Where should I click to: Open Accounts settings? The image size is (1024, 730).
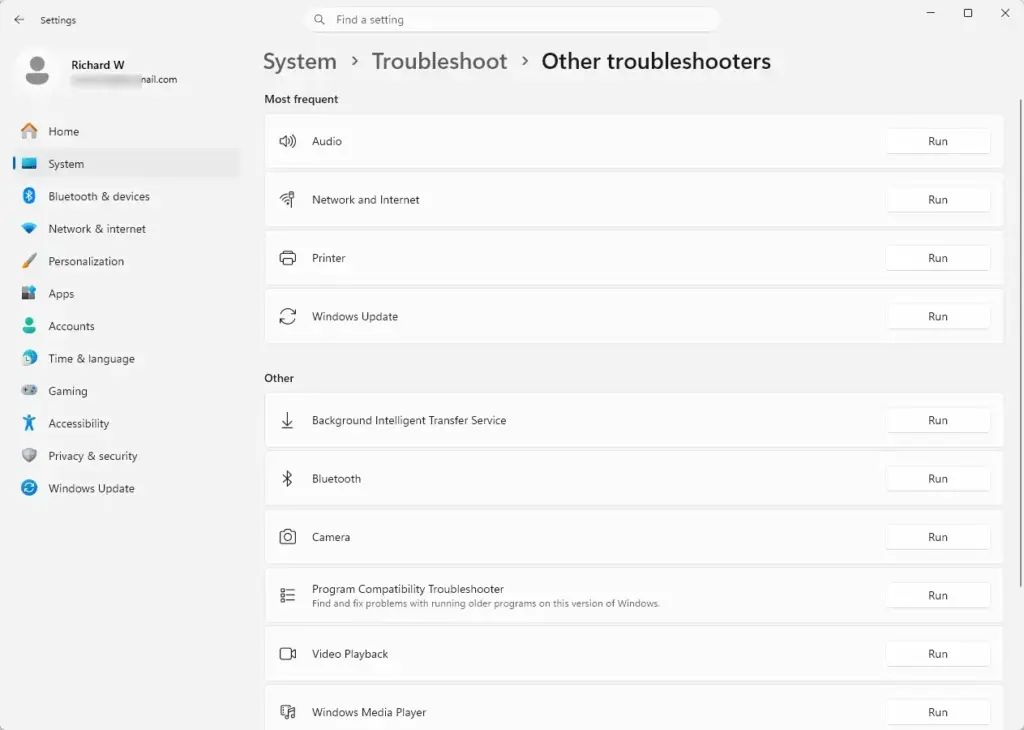click(126, 326)
